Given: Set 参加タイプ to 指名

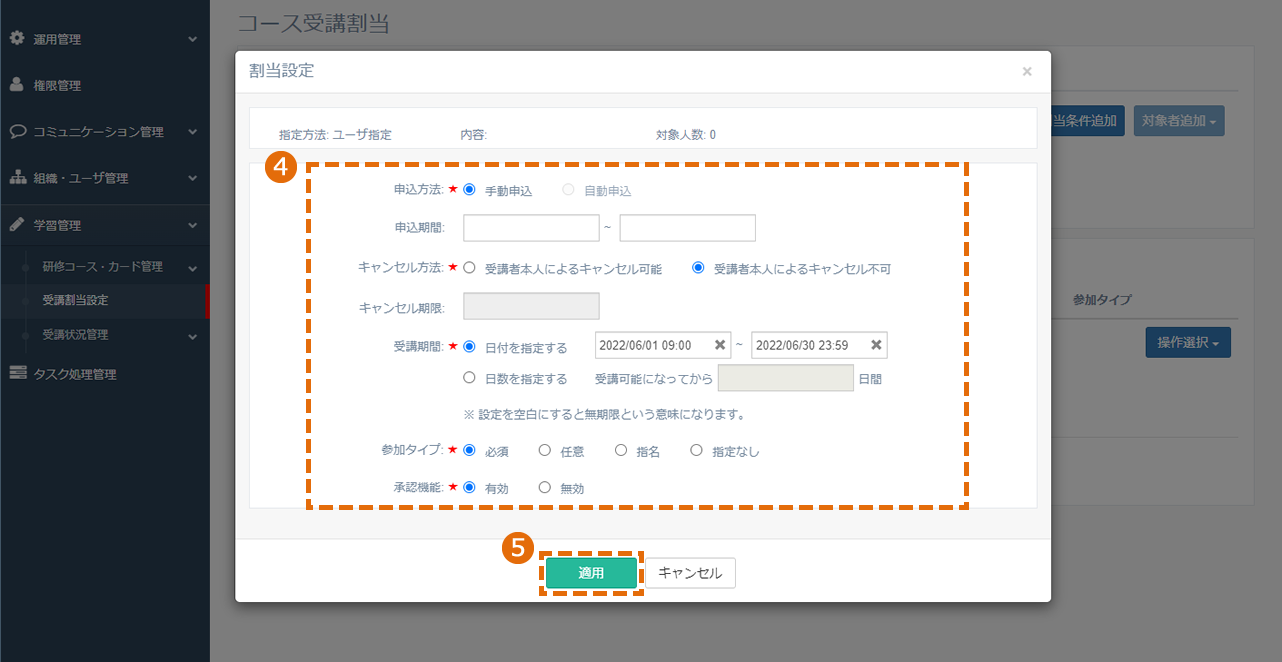Looking at the screenshot, I should point(621,450).
